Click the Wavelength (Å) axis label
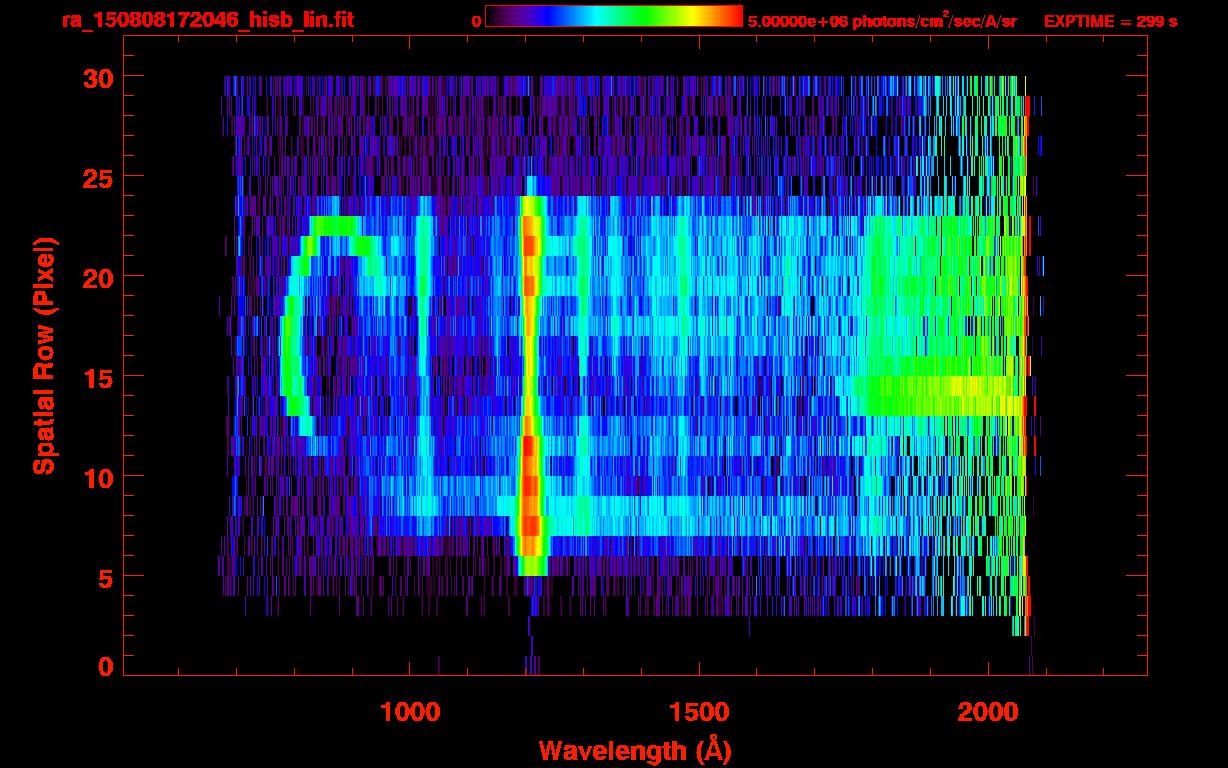Viewport: 1228px width, 768px height. (x=637, y=750)
